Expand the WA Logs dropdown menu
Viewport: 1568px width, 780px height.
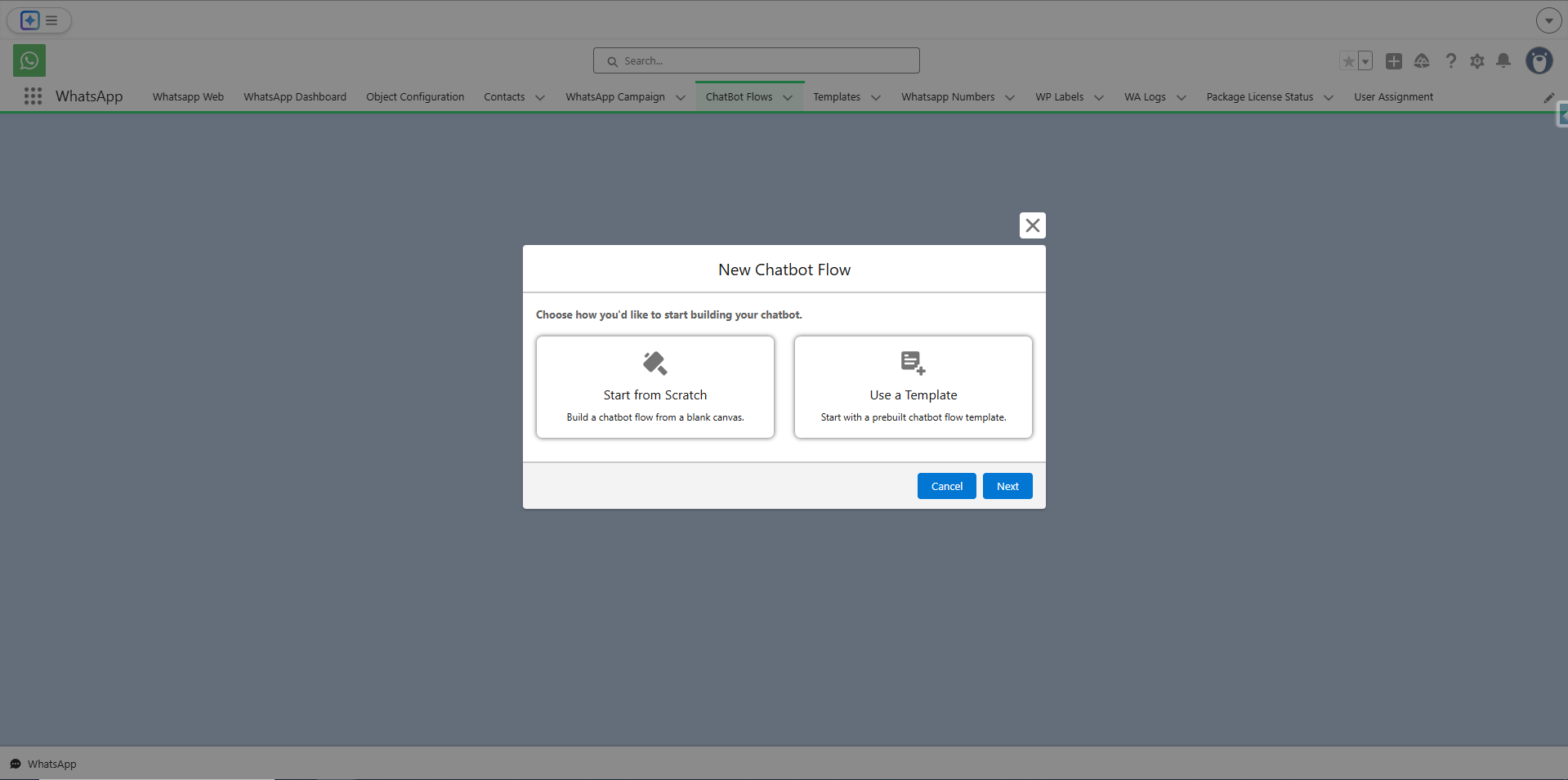[x=1181, y=97]
